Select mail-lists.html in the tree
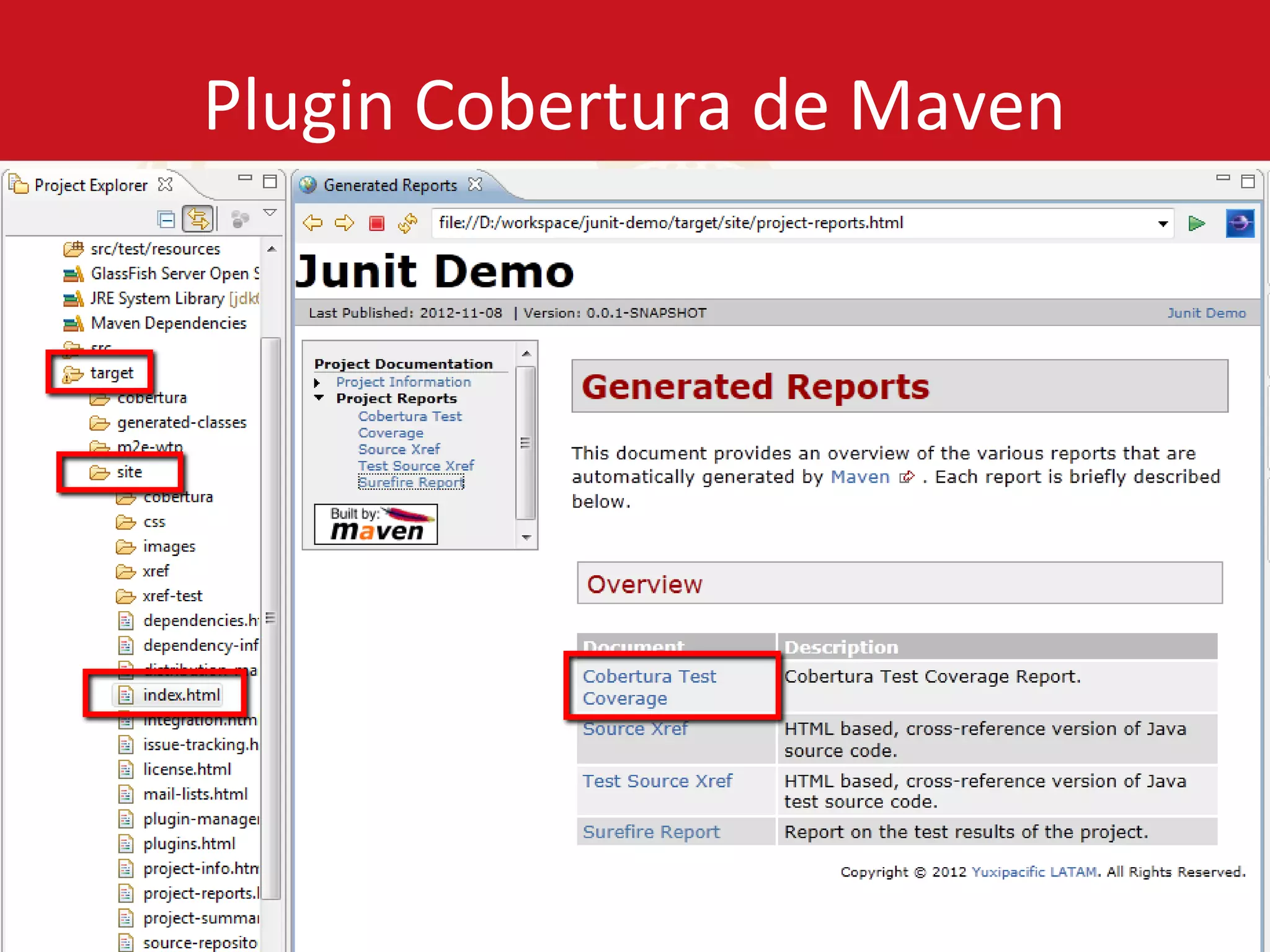The image size is (1270, 952). [183, 794]
